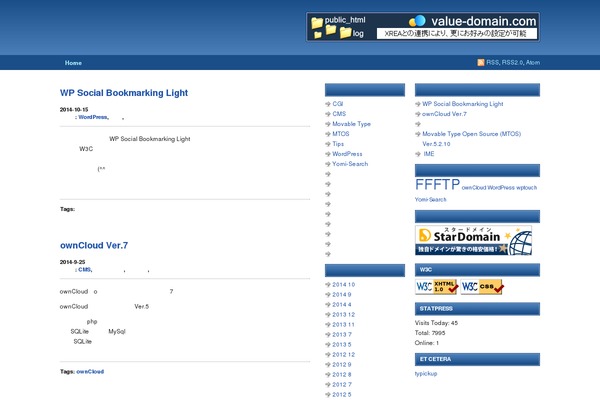Image resolution: width=600 pixels, height=400 pixels.
Task: Open the 2012 8 archive
Action: (342, 374)
